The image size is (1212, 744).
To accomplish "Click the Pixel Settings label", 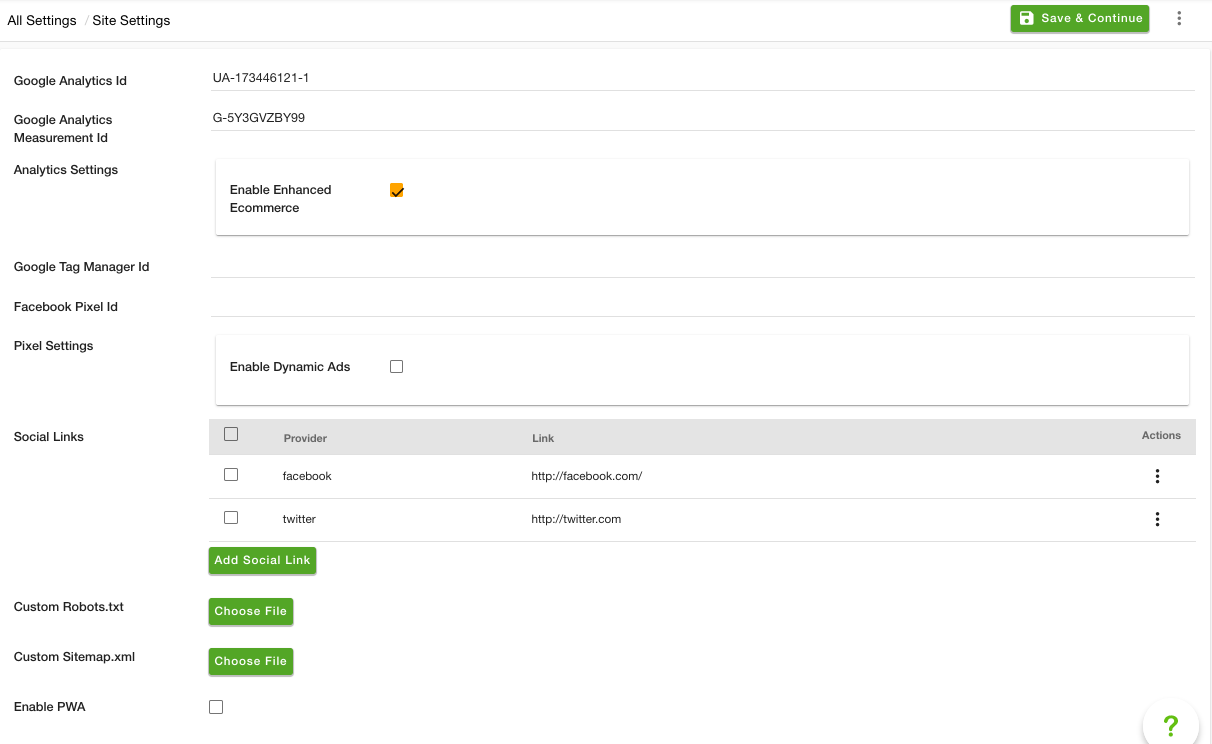I will [x=54, y=346].
